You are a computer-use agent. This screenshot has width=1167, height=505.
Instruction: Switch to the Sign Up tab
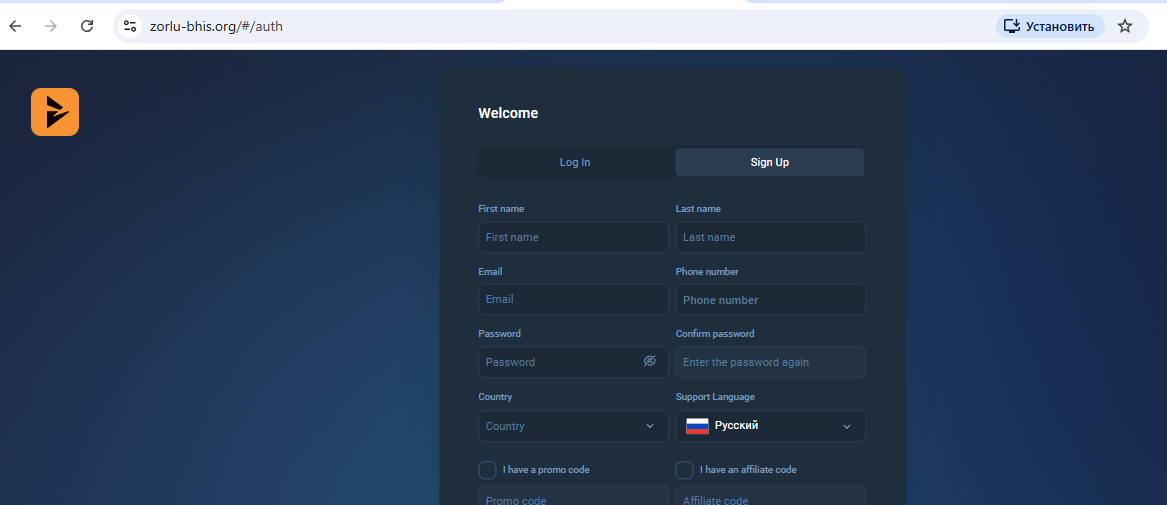[x=770, y=162]
